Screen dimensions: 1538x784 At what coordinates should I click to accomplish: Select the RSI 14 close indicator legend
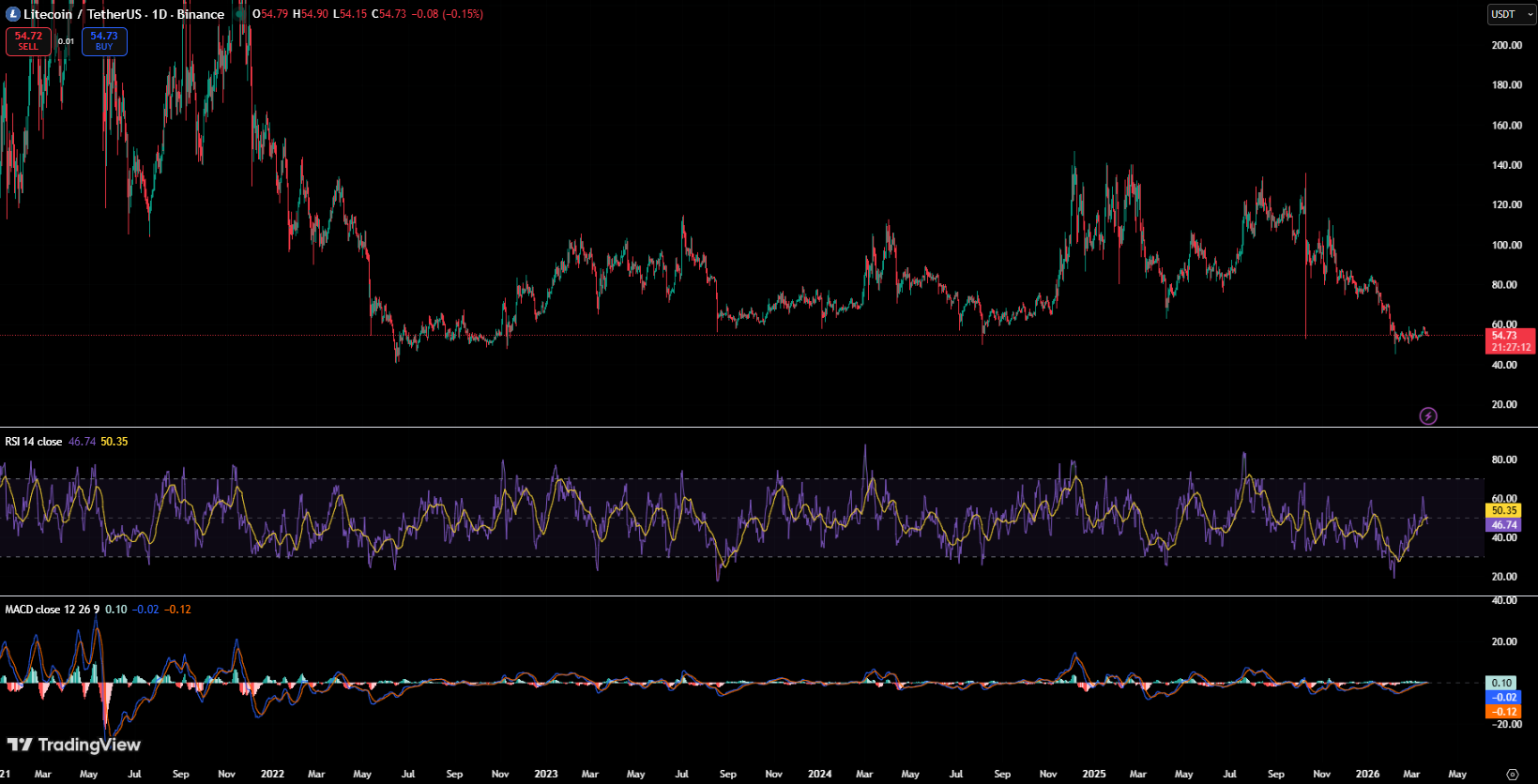34,442
